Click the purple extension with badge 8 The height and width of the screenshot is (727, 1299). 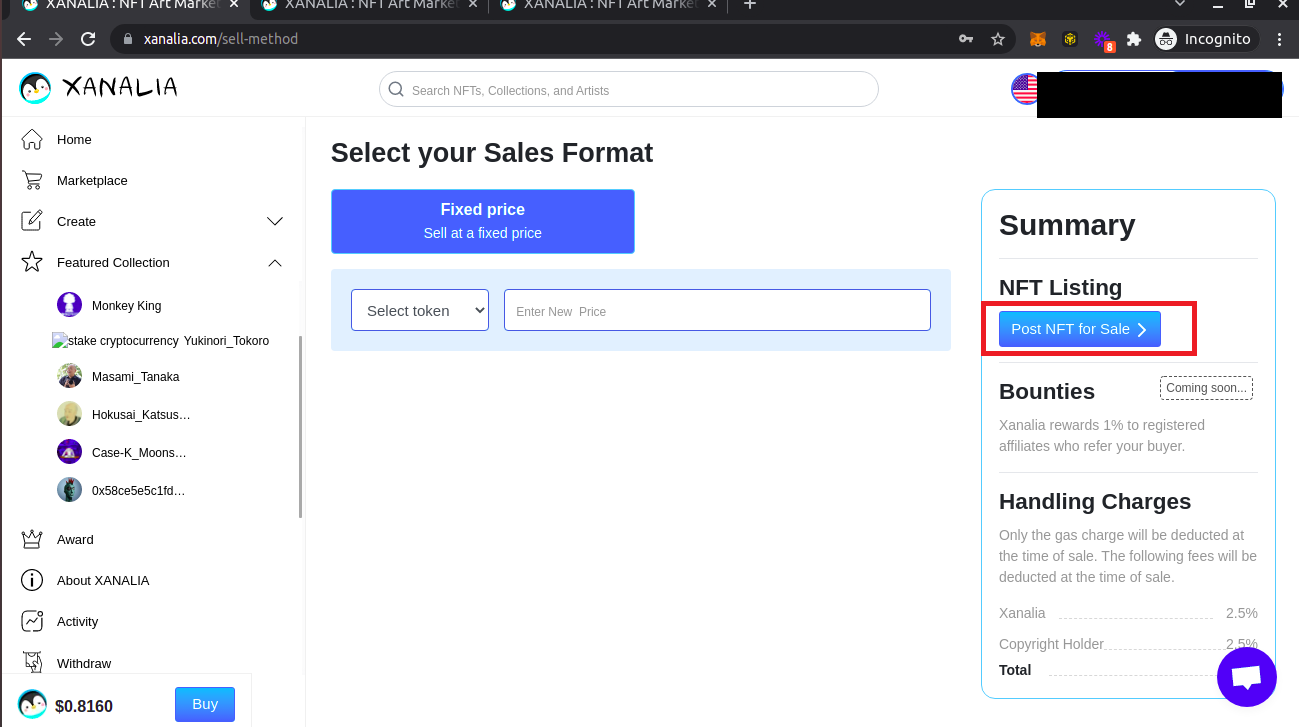click(1102, 40)
